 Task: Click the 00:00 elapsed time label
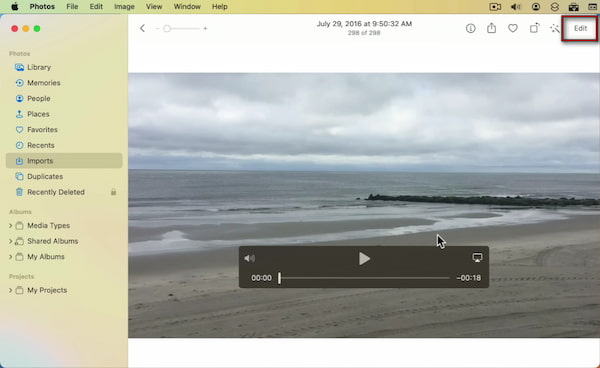tap(261, 278)
